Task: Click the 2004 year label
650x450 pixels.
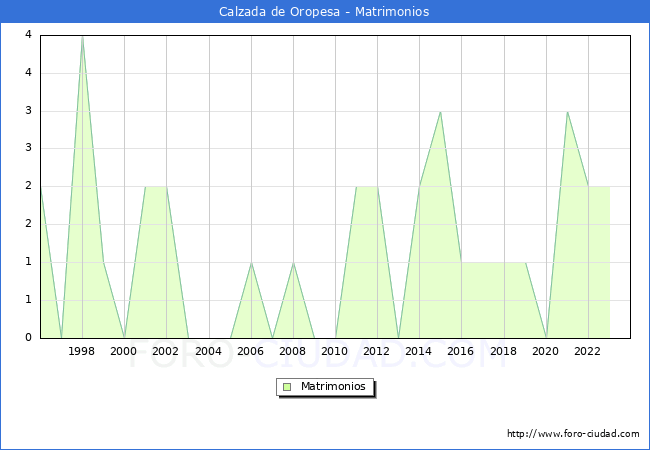Action: (x=208, y=351)
